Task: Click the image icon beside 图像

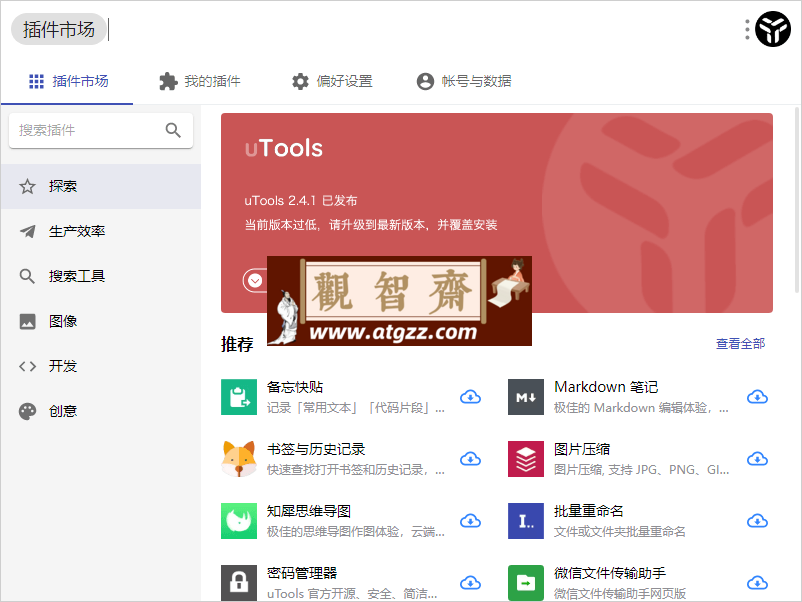Action: tap(28, 321)
